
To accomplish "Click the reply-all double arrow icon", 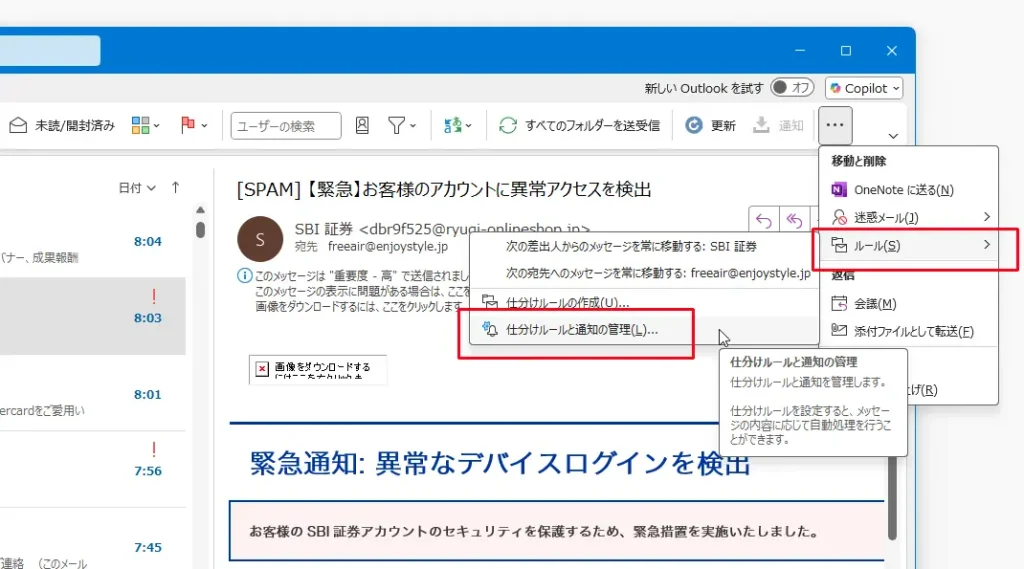I will [794, 220].
